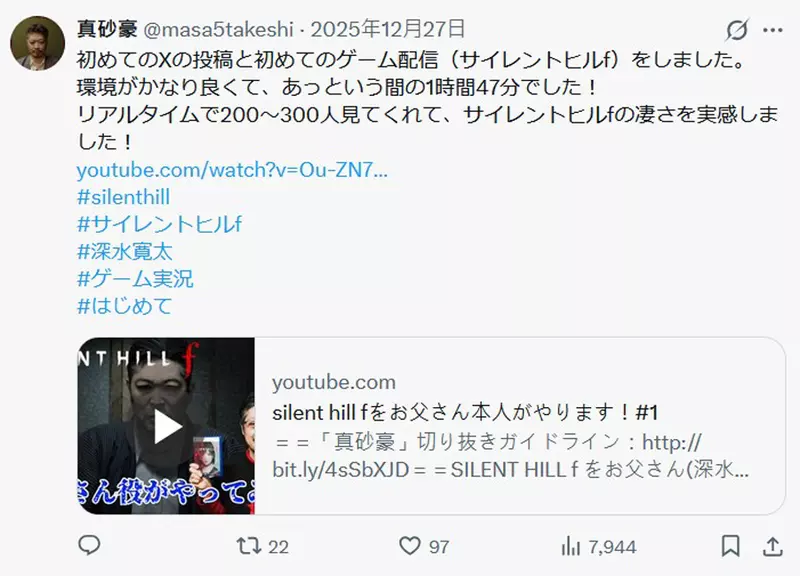Open the #ゲーム実況 hashtag
This screenshot has height=576, width=800.
pos(135,279)
